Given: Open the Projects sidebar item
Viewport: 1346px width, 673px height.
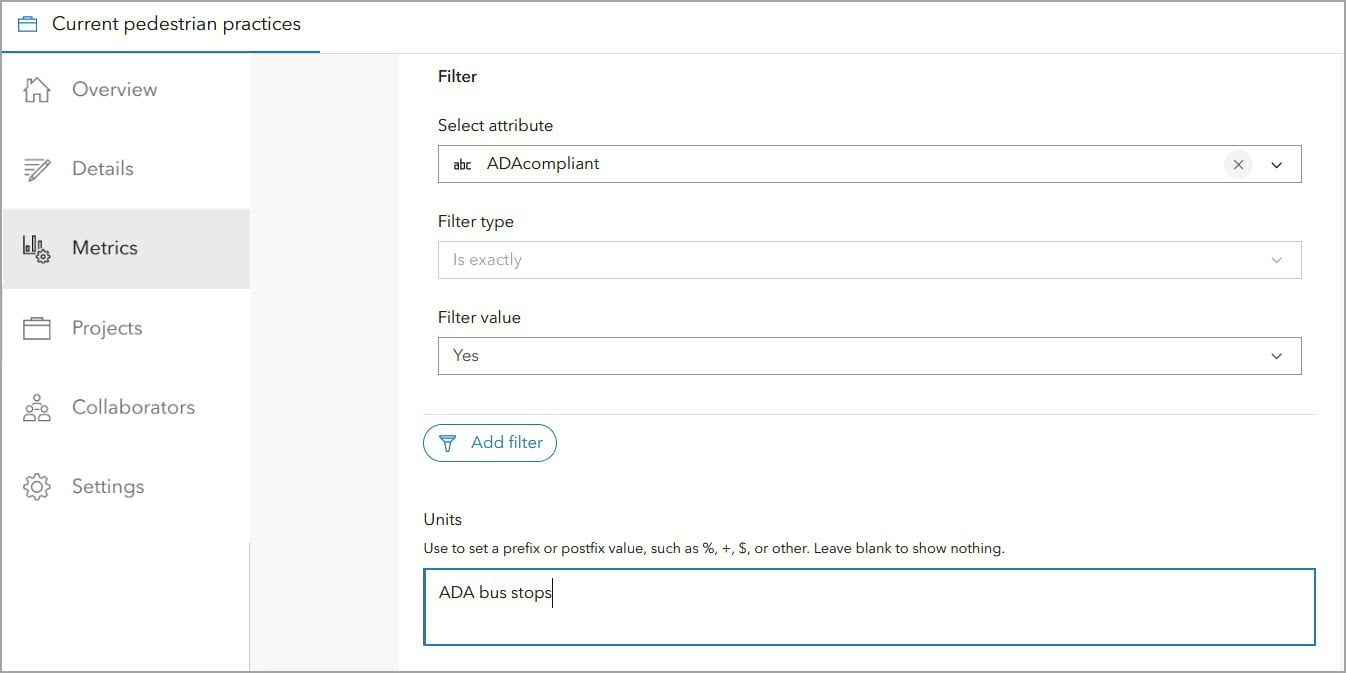Looking at the screenshot, I should pyautogui.click(x=107, y=328).
